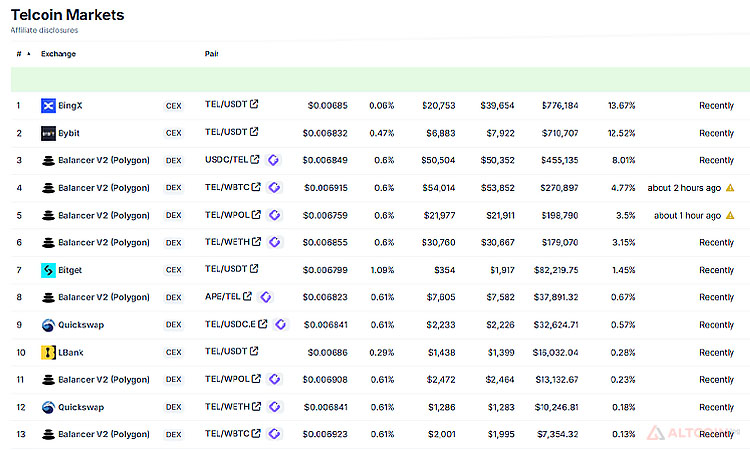
Task: Click the about 1 hour ago text
Action: (x=687, y=216)
